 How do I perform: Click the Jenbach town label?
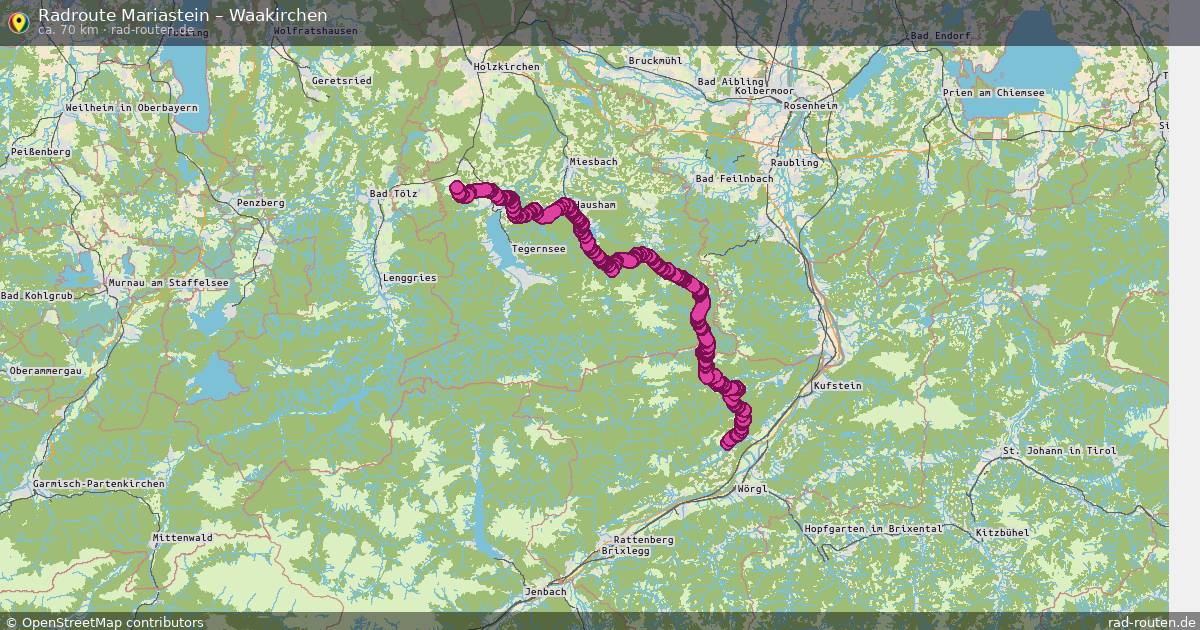(546, 592)
